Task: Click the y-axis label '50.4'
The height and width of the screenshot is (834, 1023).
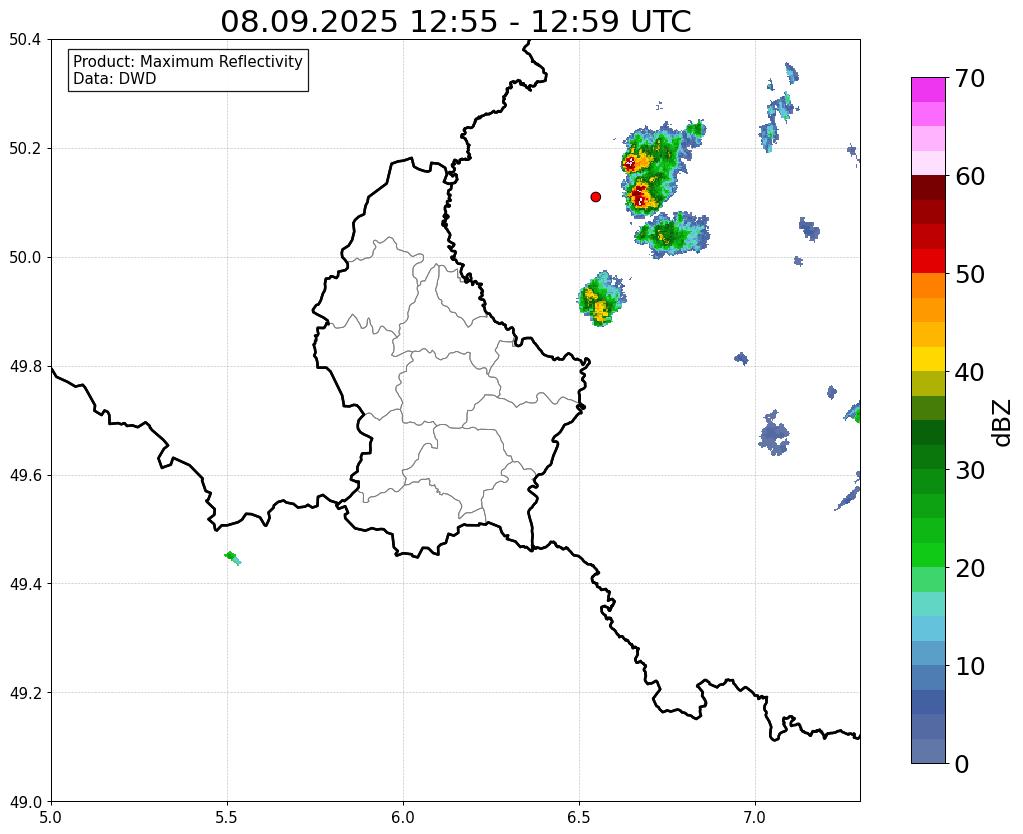Action: (25, 40)
